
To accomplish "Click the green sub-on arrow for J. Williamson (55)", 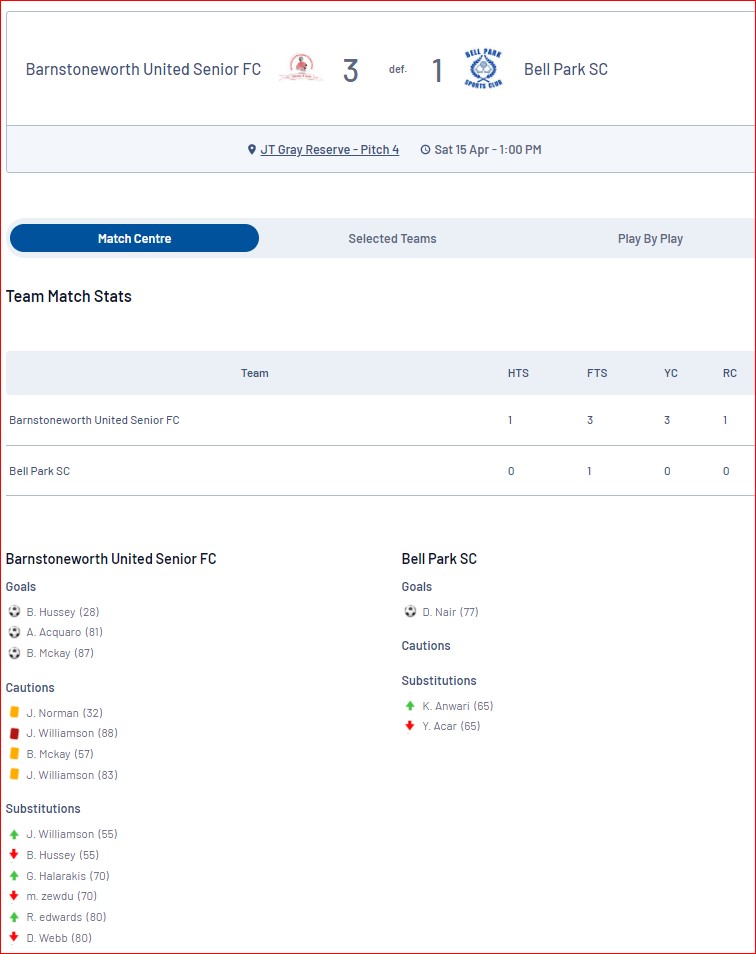I will pyautogui.click(x=14, y=834).
